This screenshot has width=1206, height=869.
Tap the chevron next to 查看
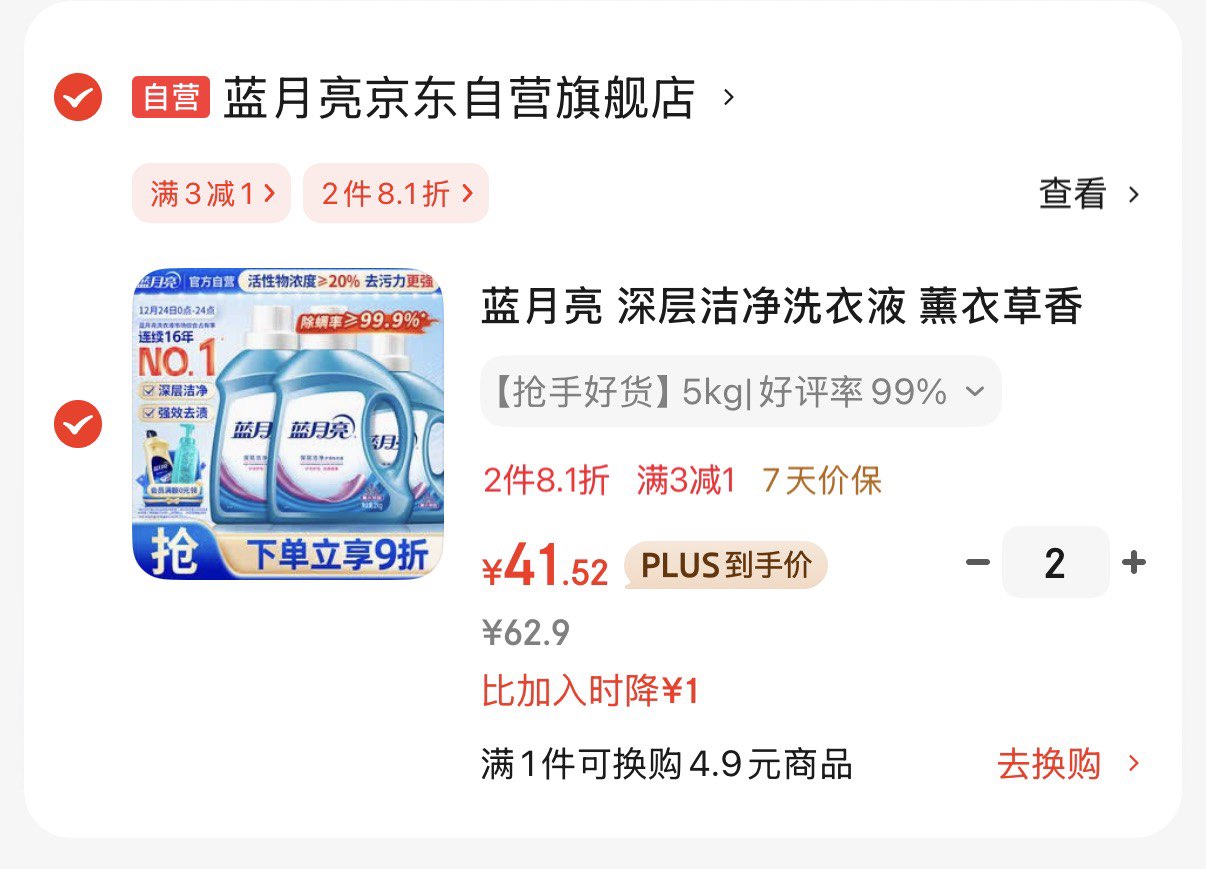[1133, 194]
